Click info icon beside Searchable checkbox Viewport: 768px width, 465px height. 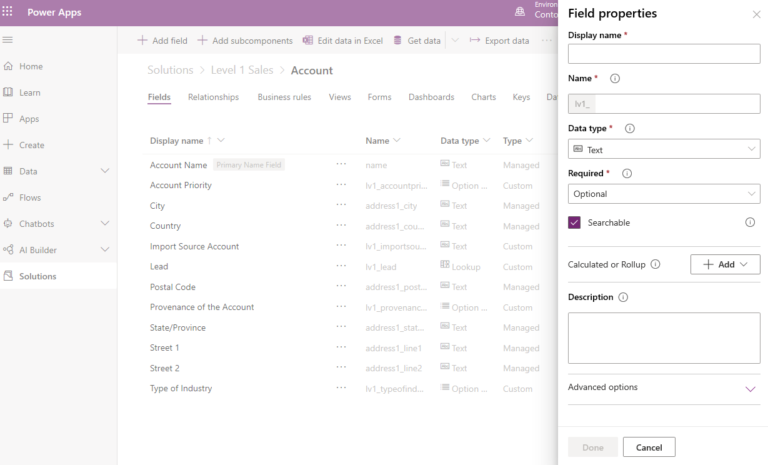coord(750,222)
